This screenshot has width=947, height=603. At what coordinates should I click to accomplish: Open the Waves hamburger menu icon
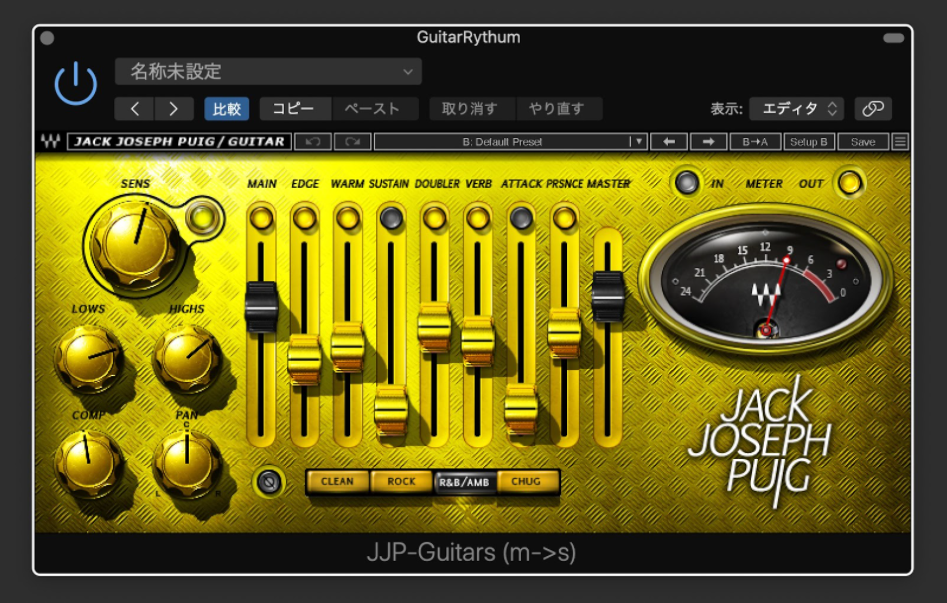click(x=900, y=141)
